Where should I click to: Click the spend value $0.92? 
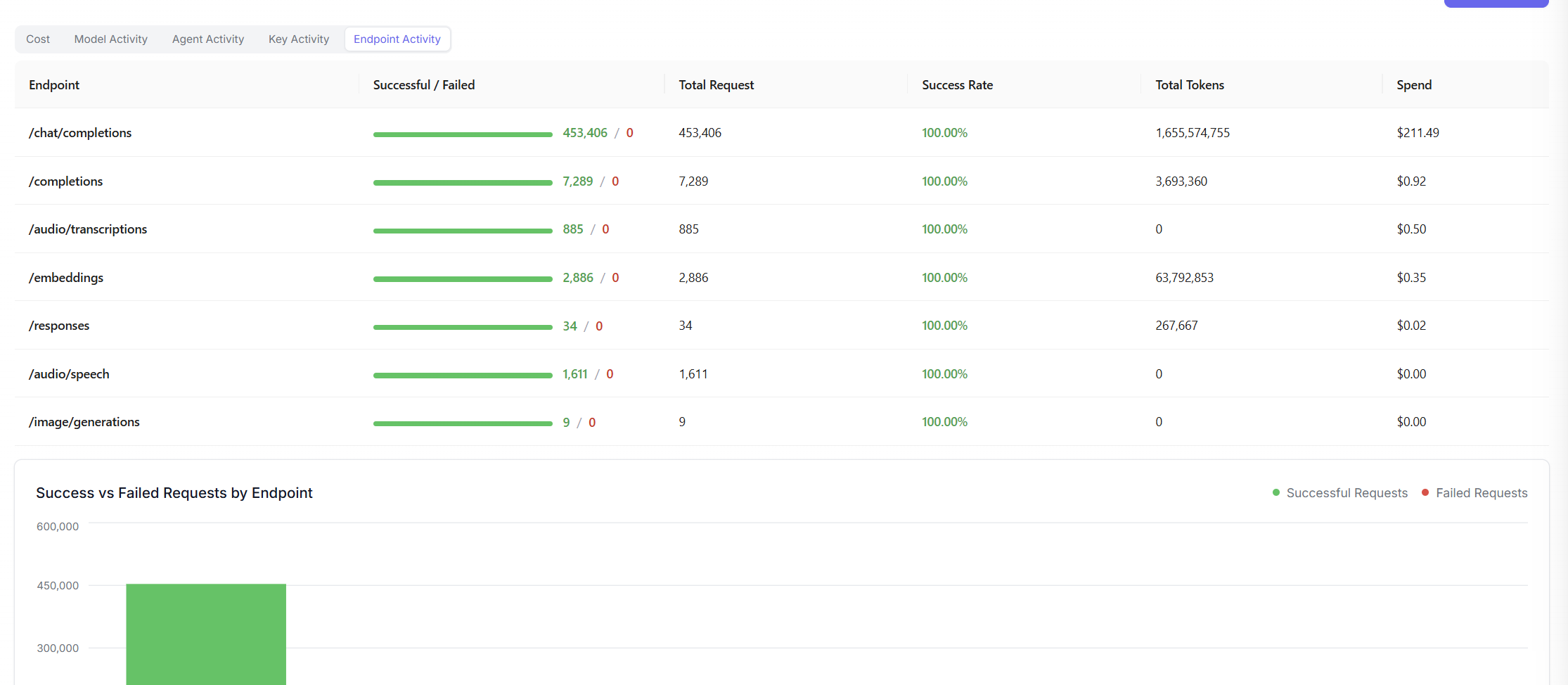[x=1411, y=181]
